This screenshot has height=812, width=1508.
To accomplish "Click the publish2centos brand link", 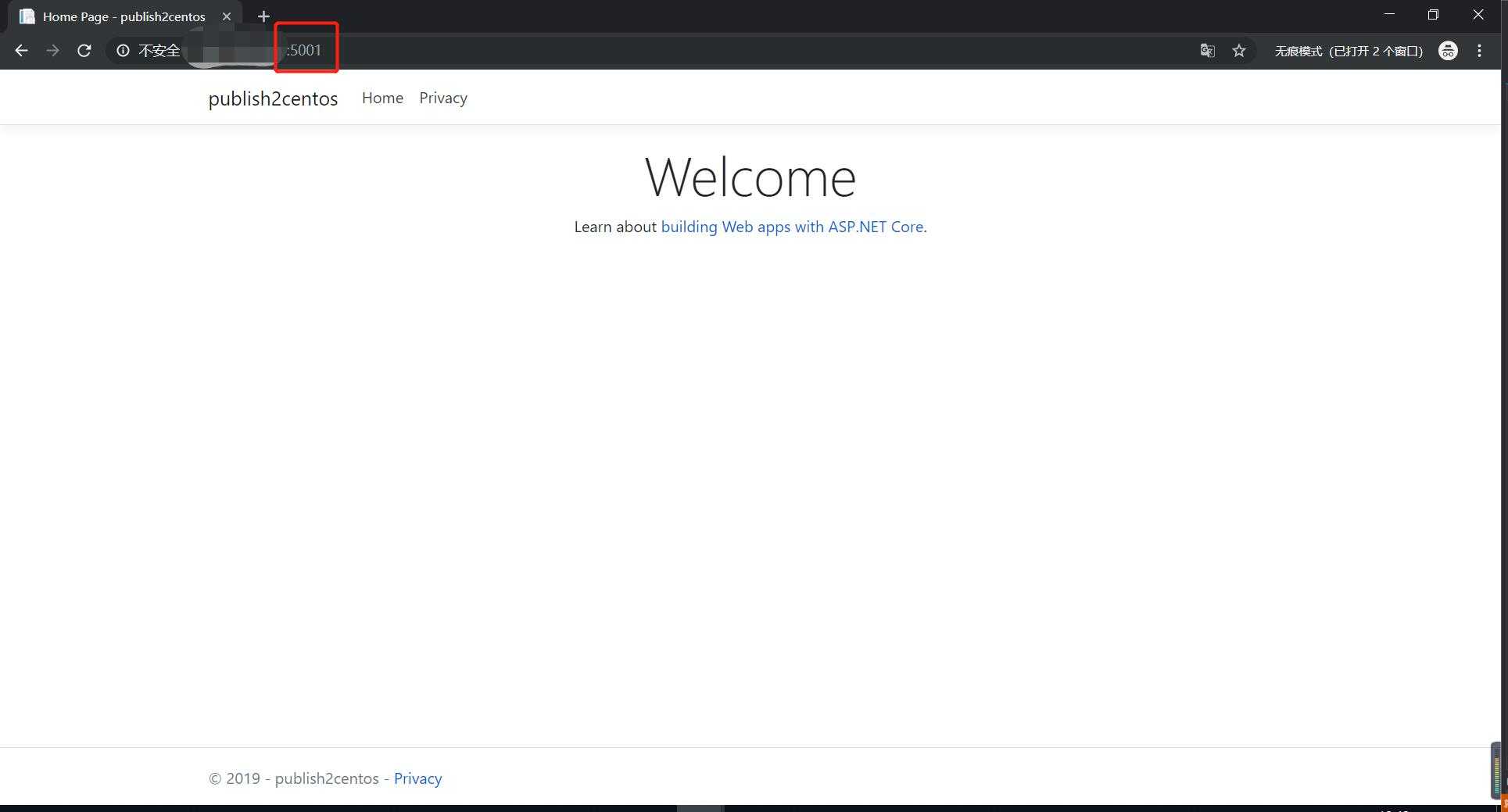I will 273,98.
